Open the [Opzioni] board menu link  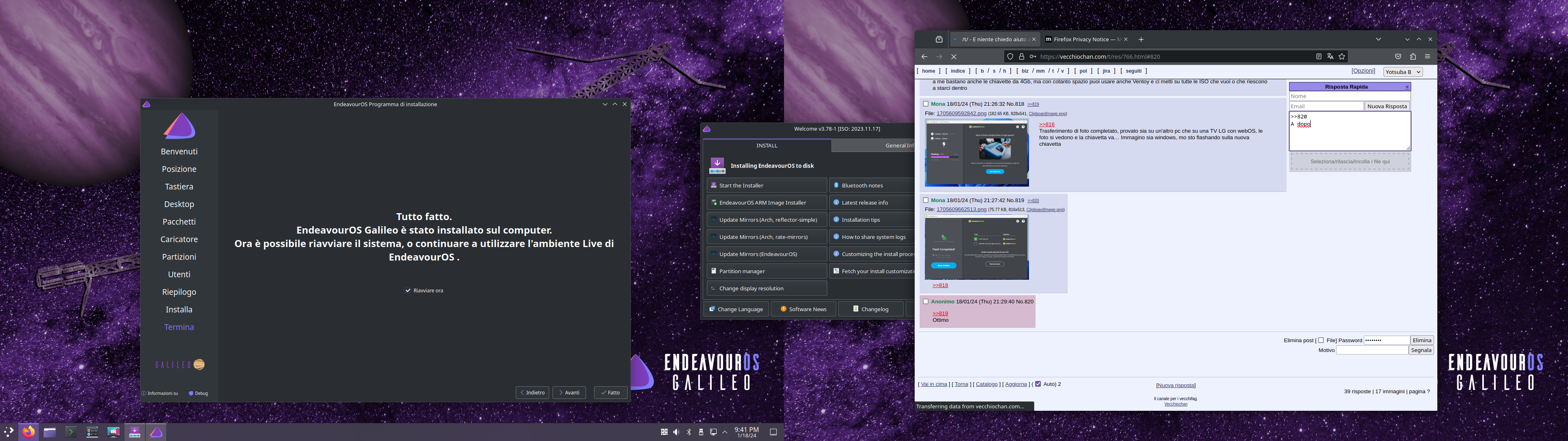coord(1363,71)
